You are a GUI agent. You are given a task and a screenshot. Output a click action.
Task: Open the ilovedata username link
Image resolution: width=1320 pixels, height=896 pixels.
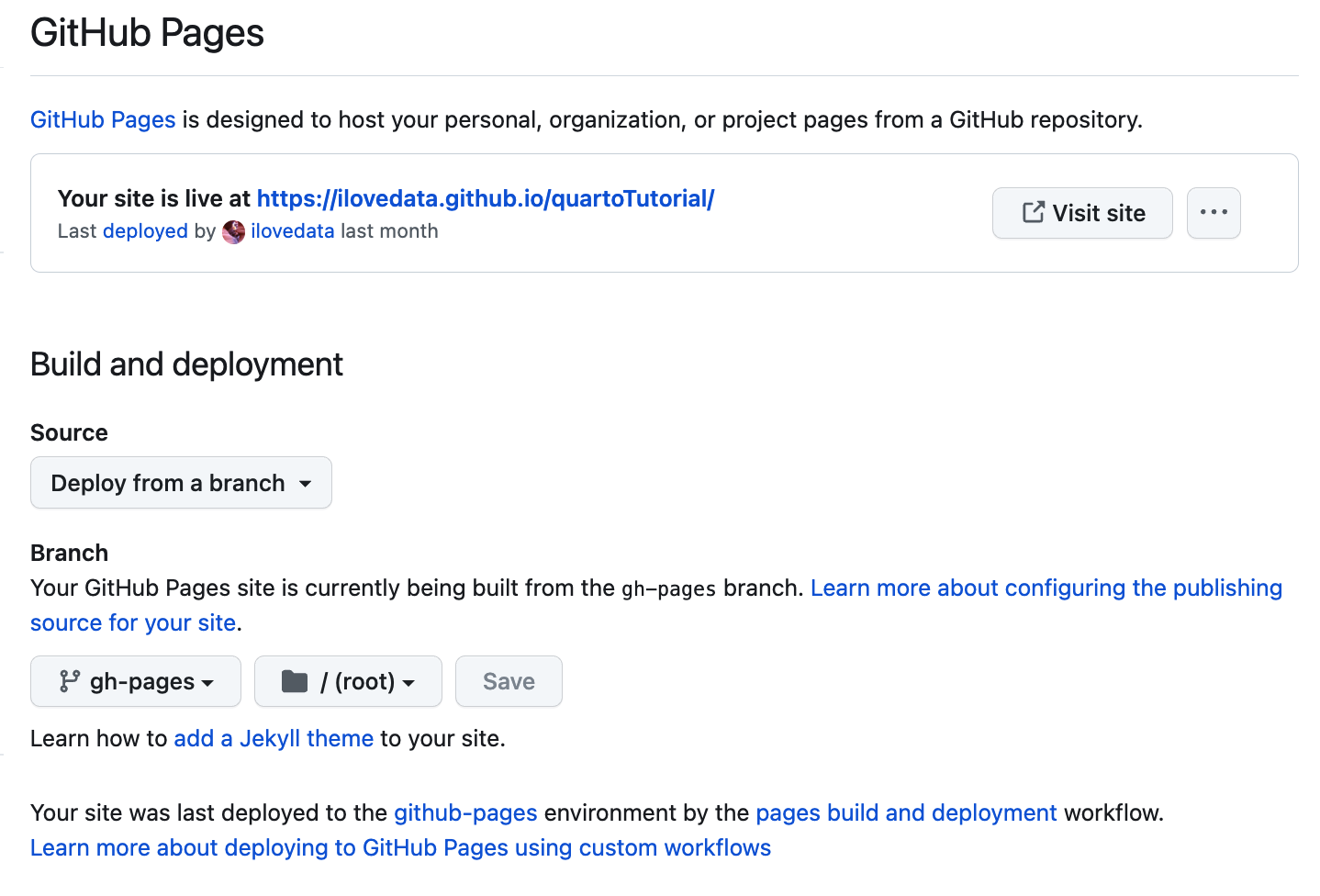pyautogui.click(x=293, y=231)
